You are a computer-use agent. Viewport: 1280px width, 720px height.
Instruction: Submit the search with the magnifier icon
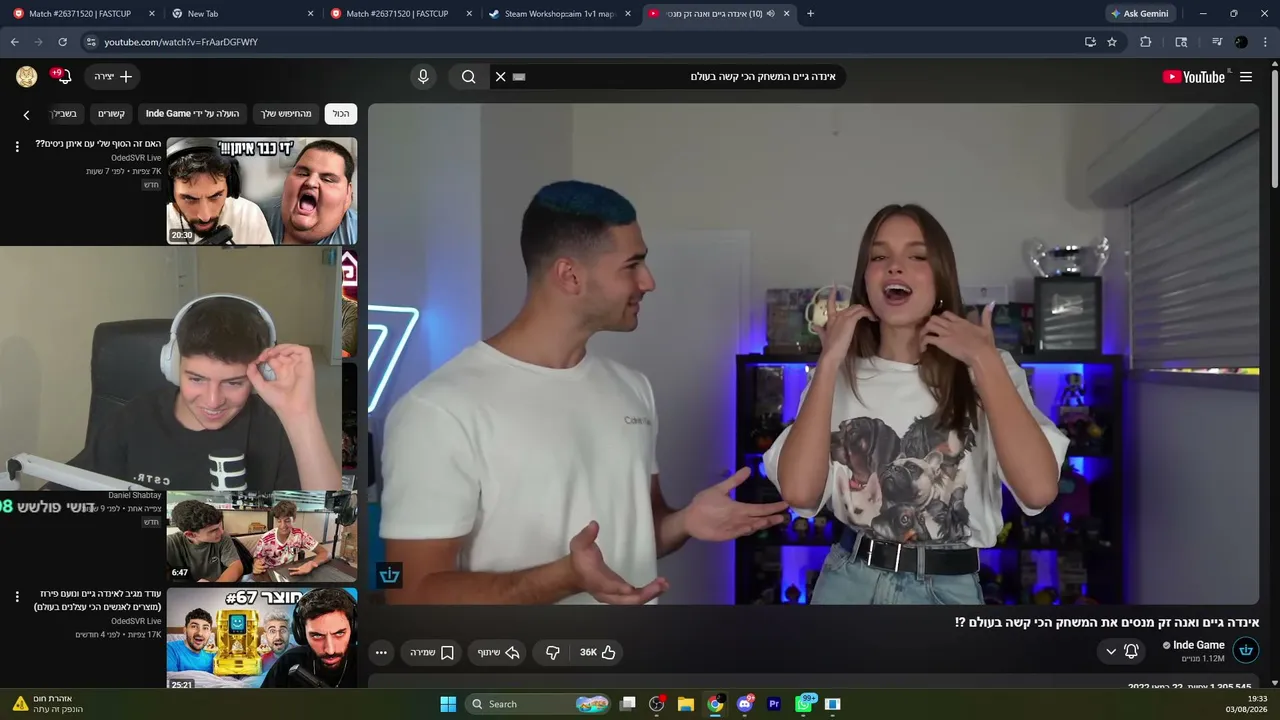pos(468,77)
